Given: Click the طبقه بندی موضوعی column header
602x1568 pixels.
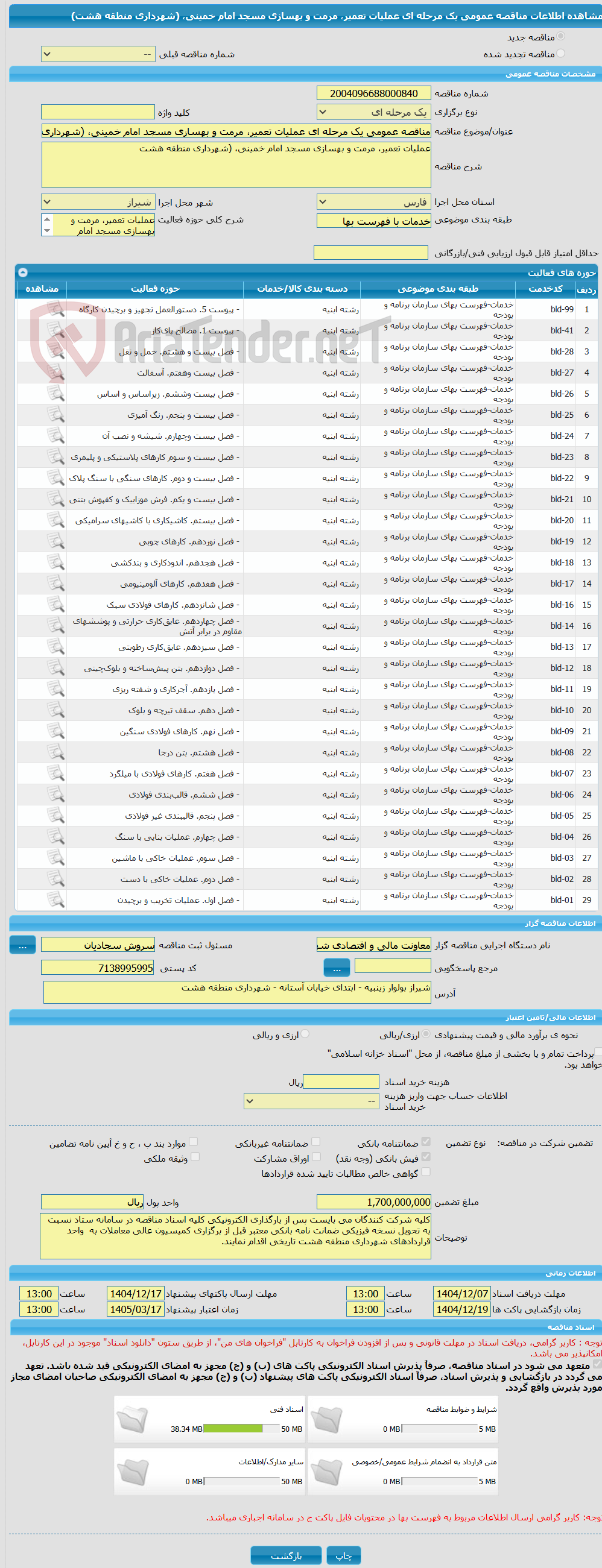Looking at the screenshot, I should point(438,289).
